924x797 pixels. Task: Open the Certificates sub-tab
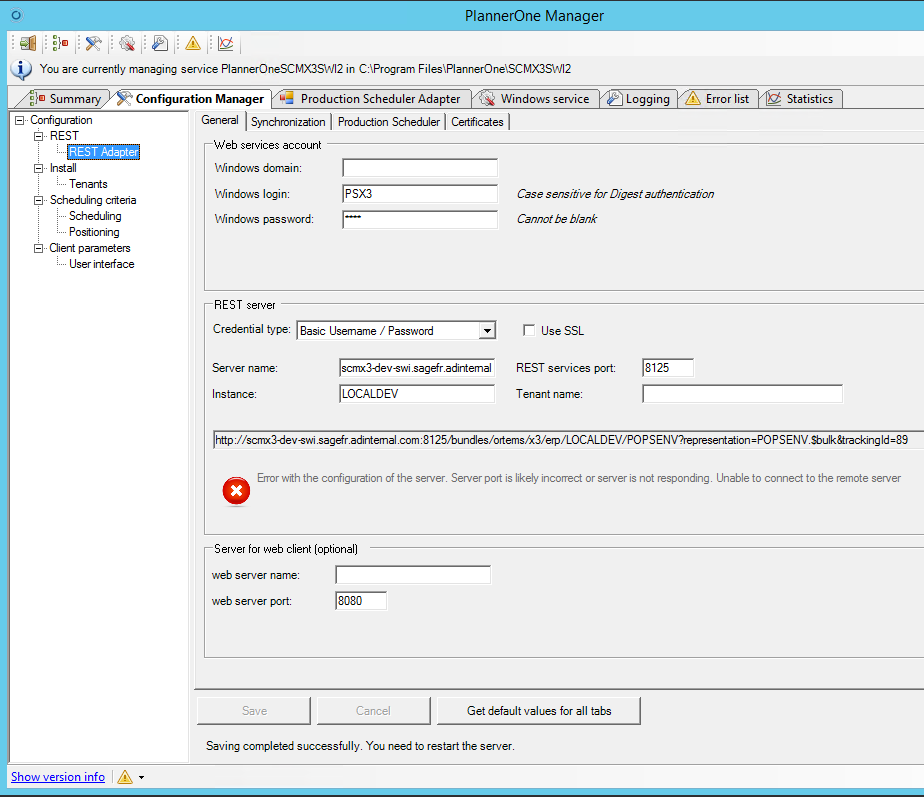[x=477, y=122]
